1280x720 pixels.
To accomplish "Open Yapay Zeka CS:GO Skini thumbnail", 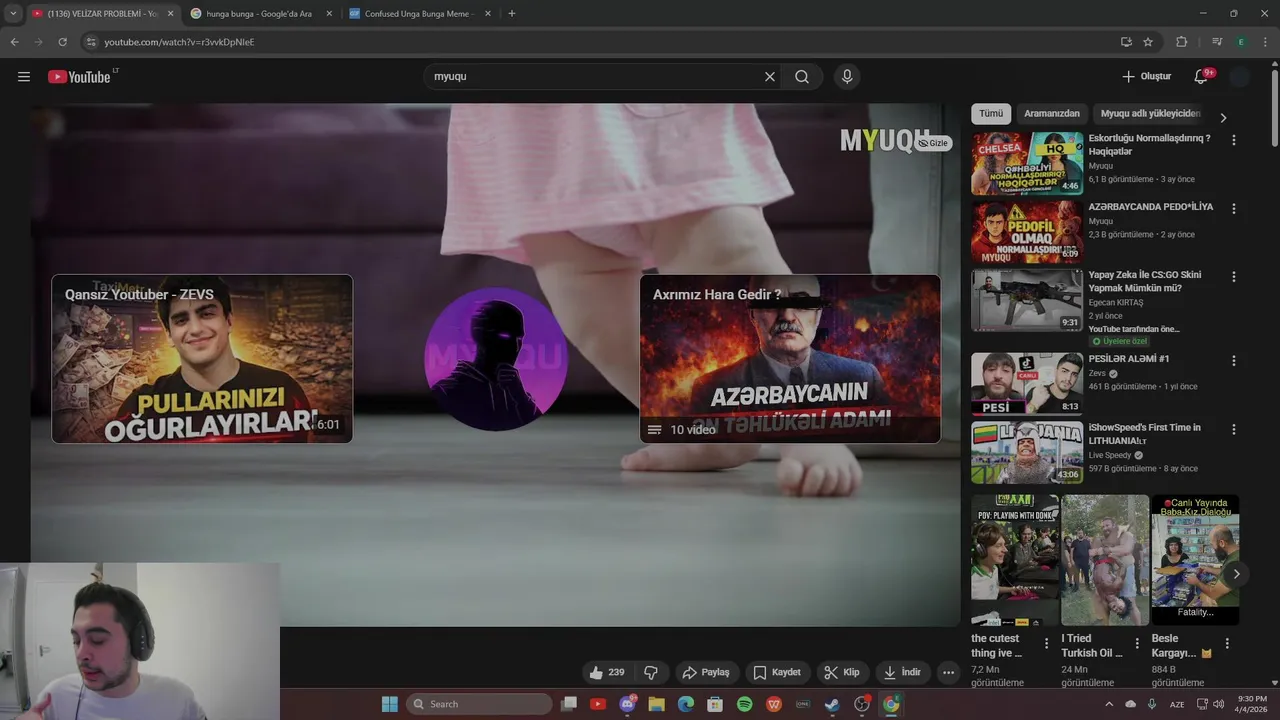I will tap(1027, 300).
